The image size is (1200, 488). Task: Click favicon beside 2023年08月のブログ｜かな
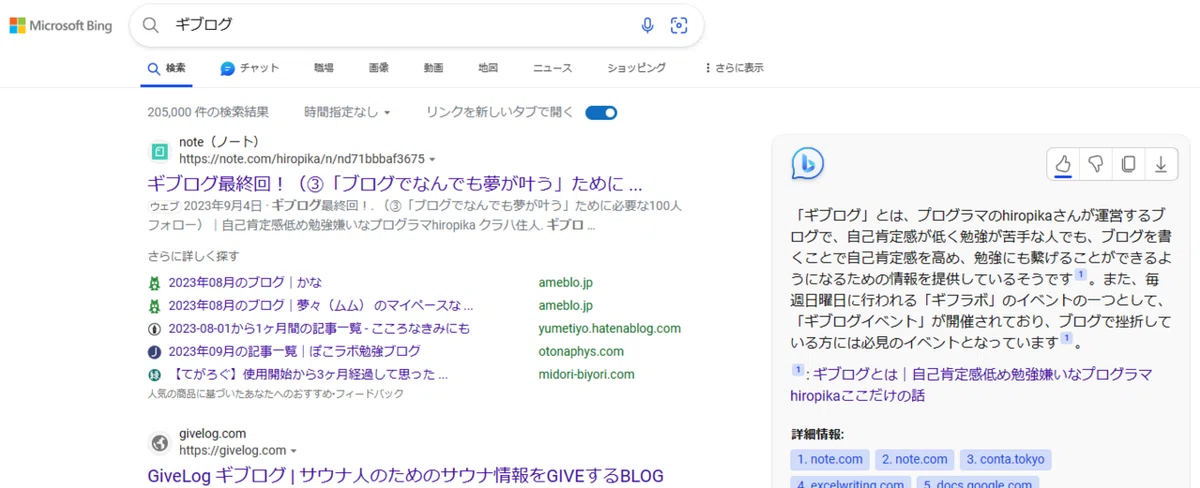click(x=155, y=283)
